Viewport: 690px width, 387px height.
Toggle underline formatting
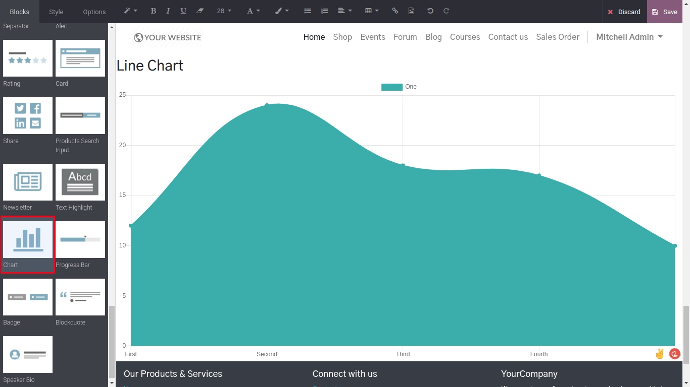click(183, 11)
